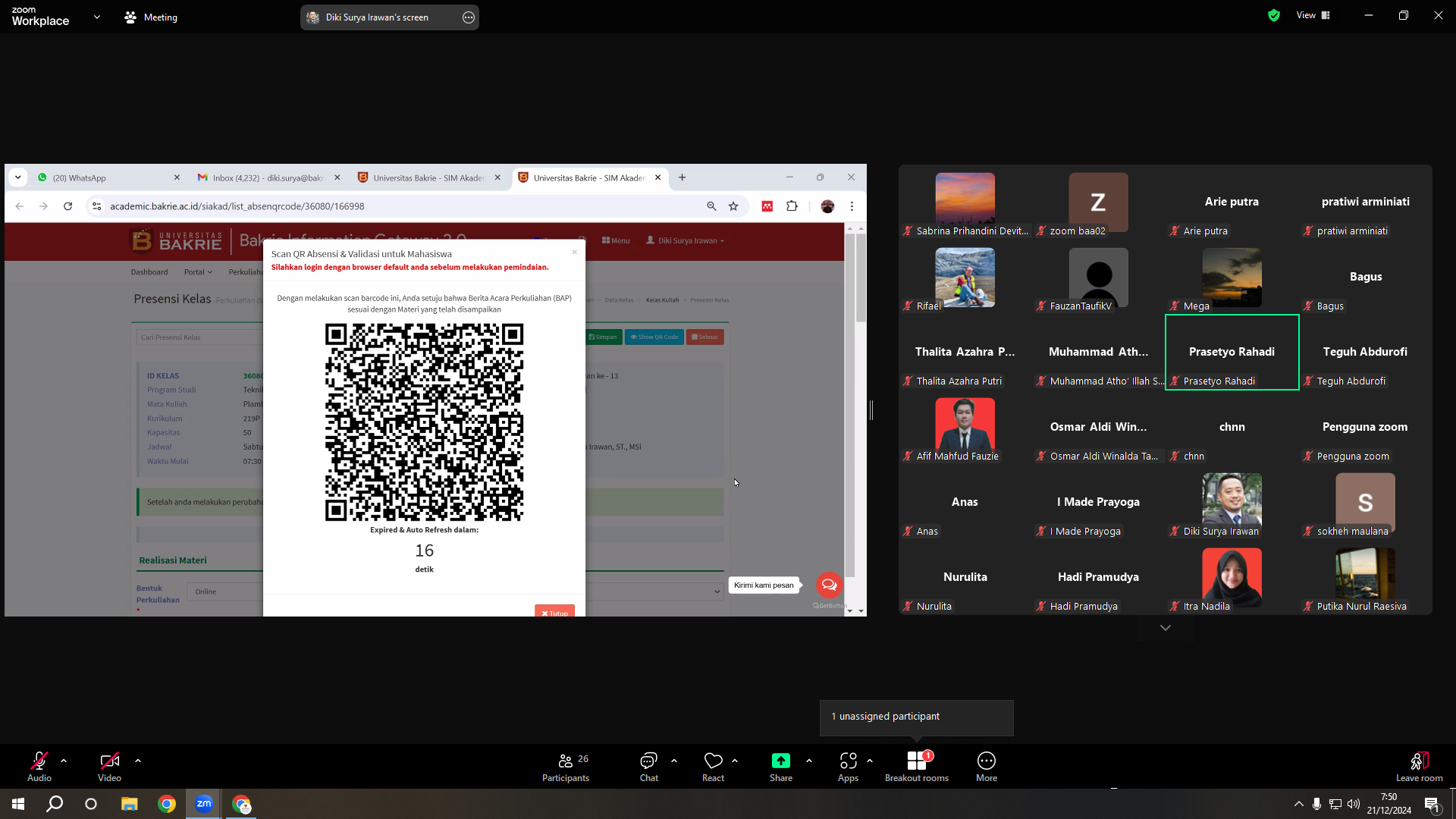
Task: Expand share options arrow next to Share
Action: 809,760
